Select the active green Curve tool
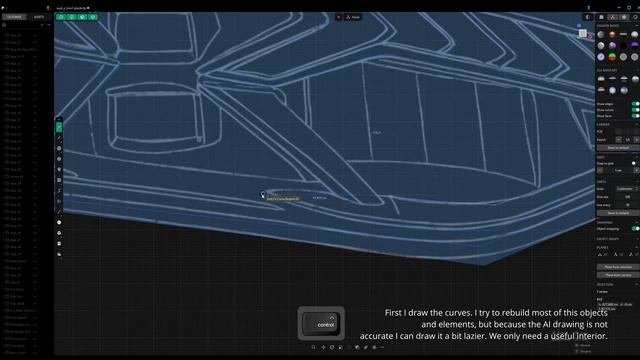Viewport: 640px width, 360px height. point(59,127)
